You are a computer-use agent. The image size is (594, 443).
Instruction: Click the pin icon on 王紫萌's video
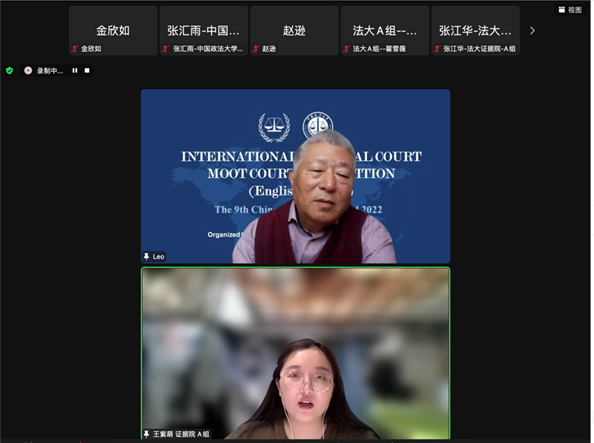coord(147,434)
